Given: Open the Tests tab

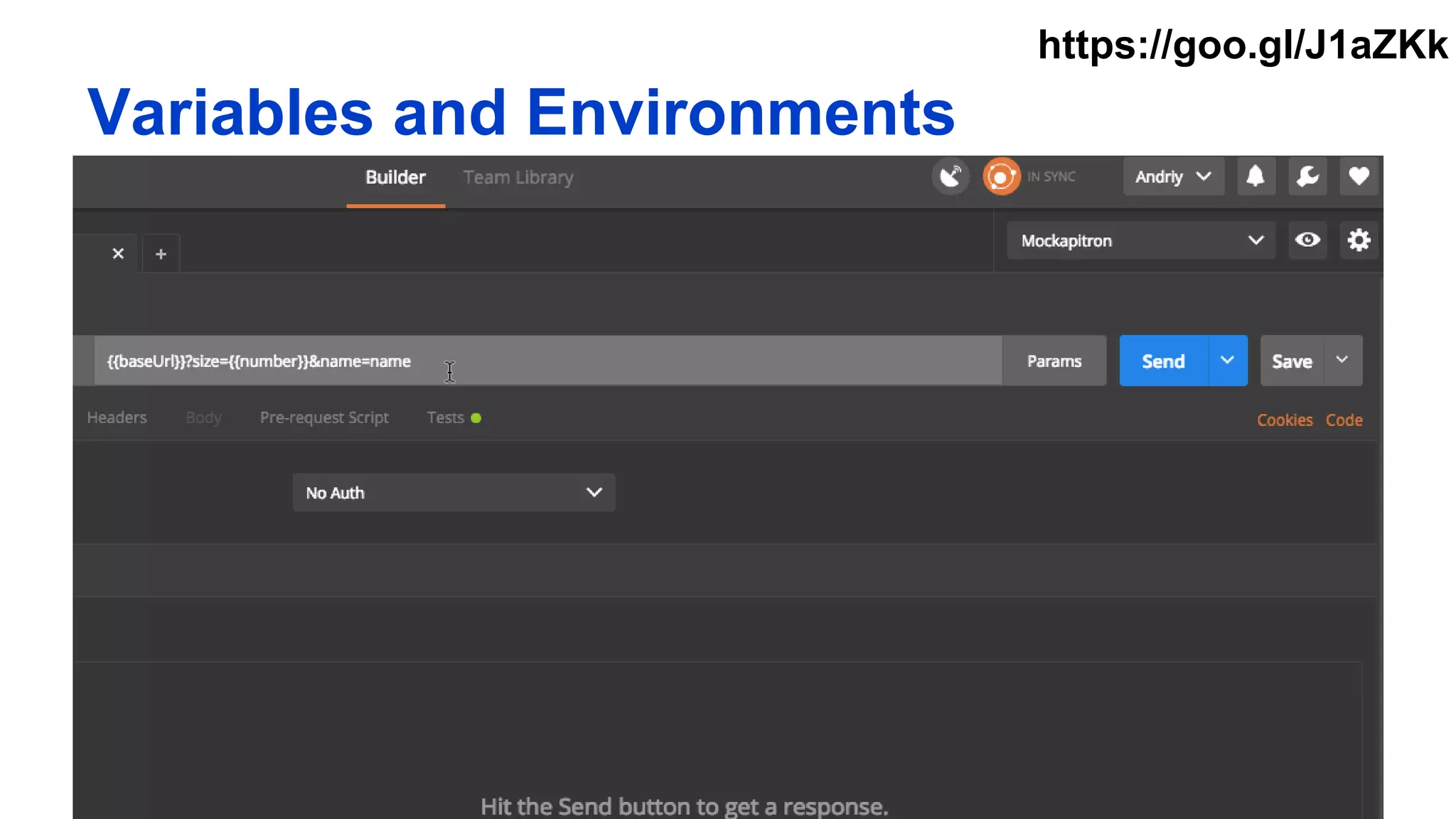Looking at the screenshot, I should (x=454, y=418).
